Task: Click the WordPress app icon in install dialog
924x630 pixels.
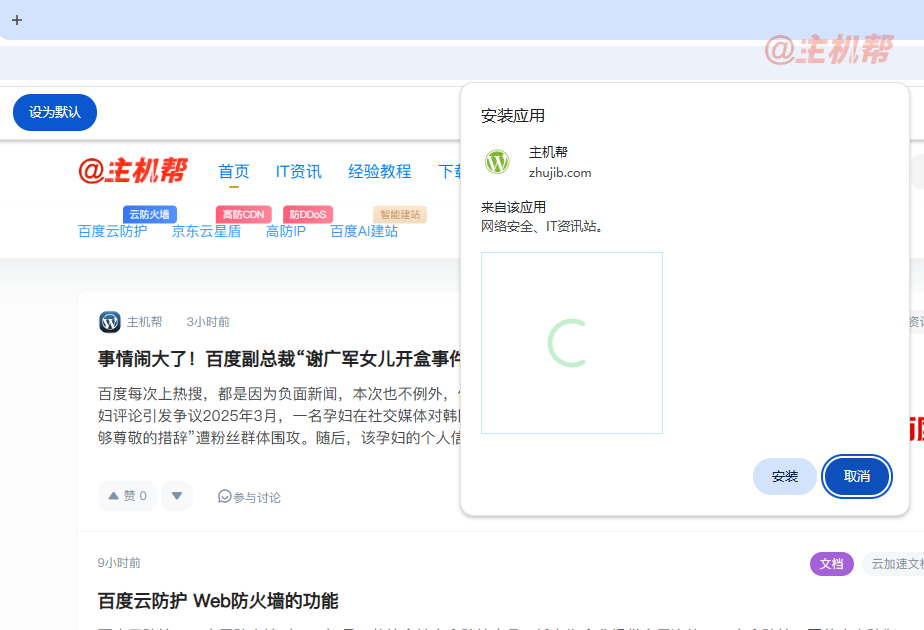Action: tap(497, 161)
